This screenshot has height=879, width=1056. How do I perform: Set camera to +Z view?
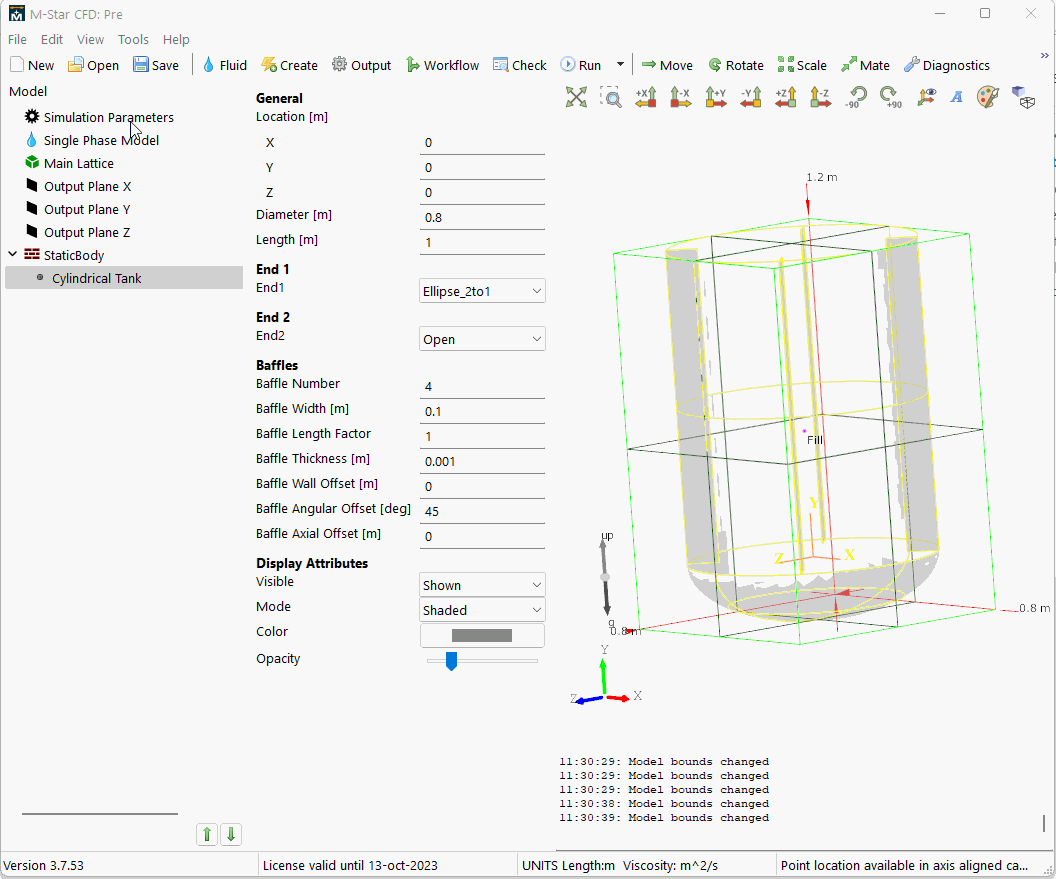(x=786, y=97)
